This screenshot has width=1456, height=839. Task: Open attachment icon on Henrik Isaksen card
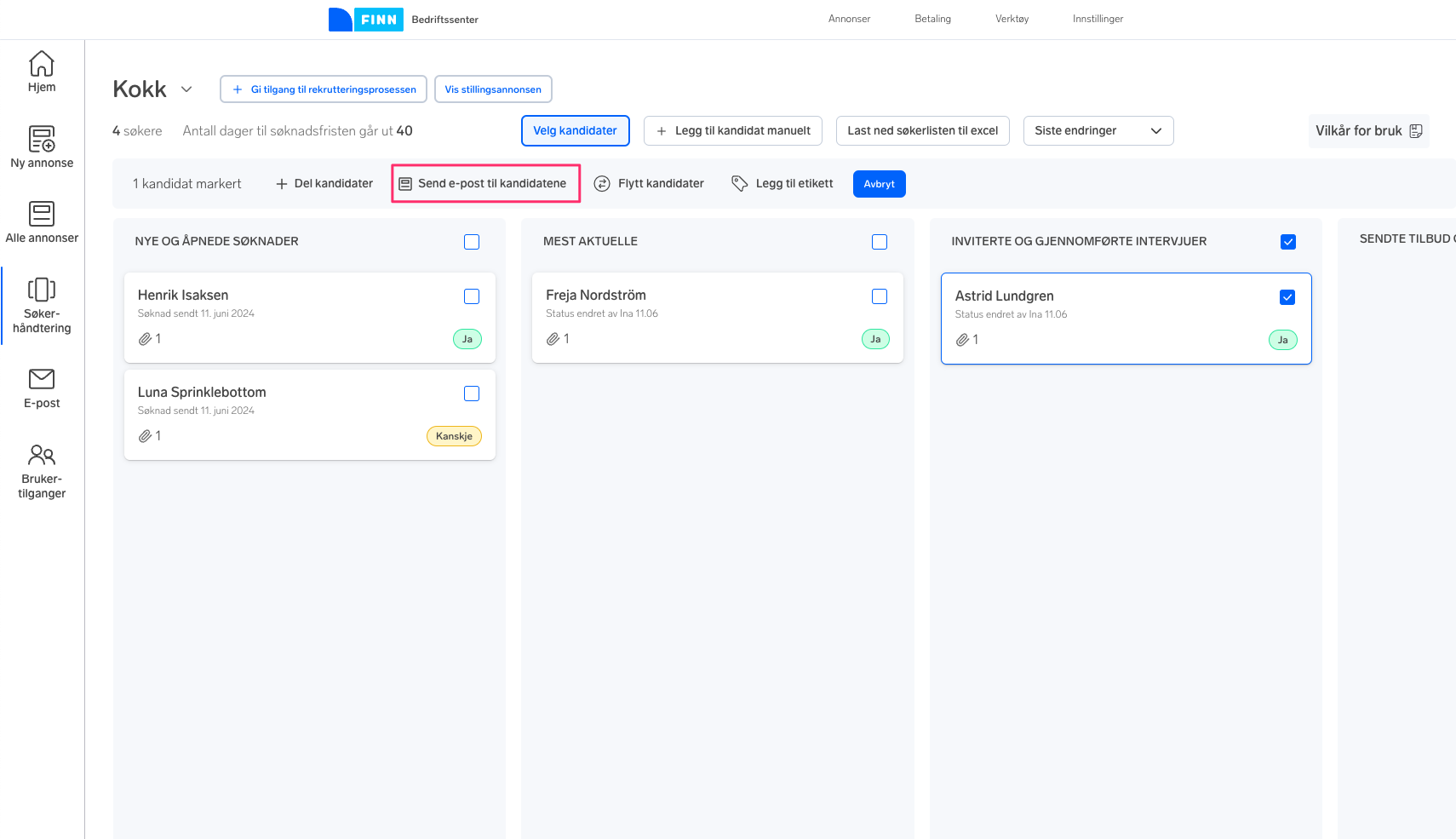point(146,339)
